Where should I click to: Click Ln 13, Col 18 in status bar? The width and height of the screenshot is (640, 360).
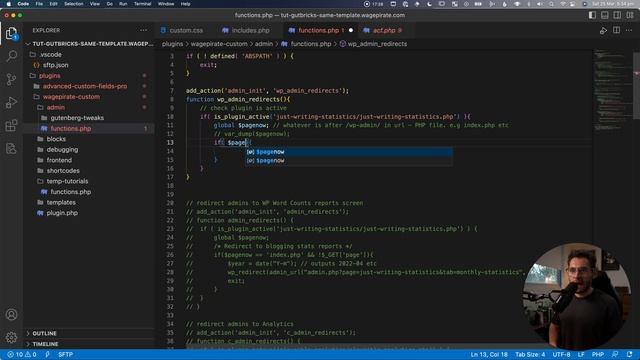(x=489, y=354)
